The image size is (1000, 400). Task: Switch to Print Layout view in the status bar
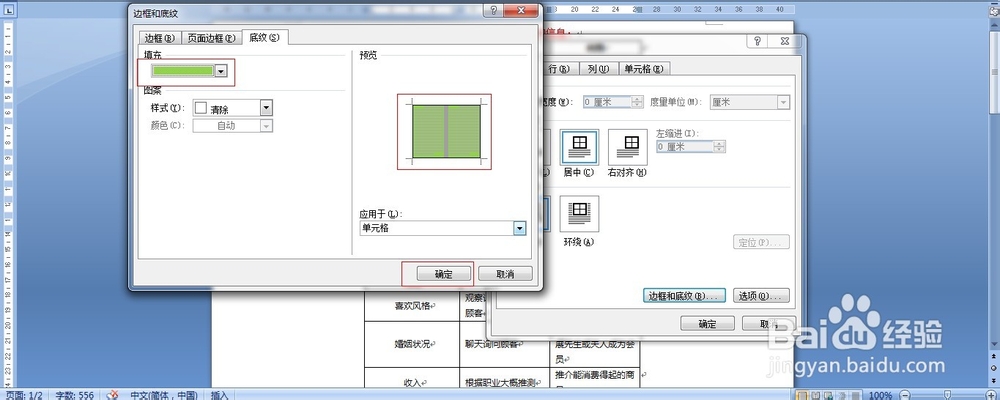pos(801,396)
